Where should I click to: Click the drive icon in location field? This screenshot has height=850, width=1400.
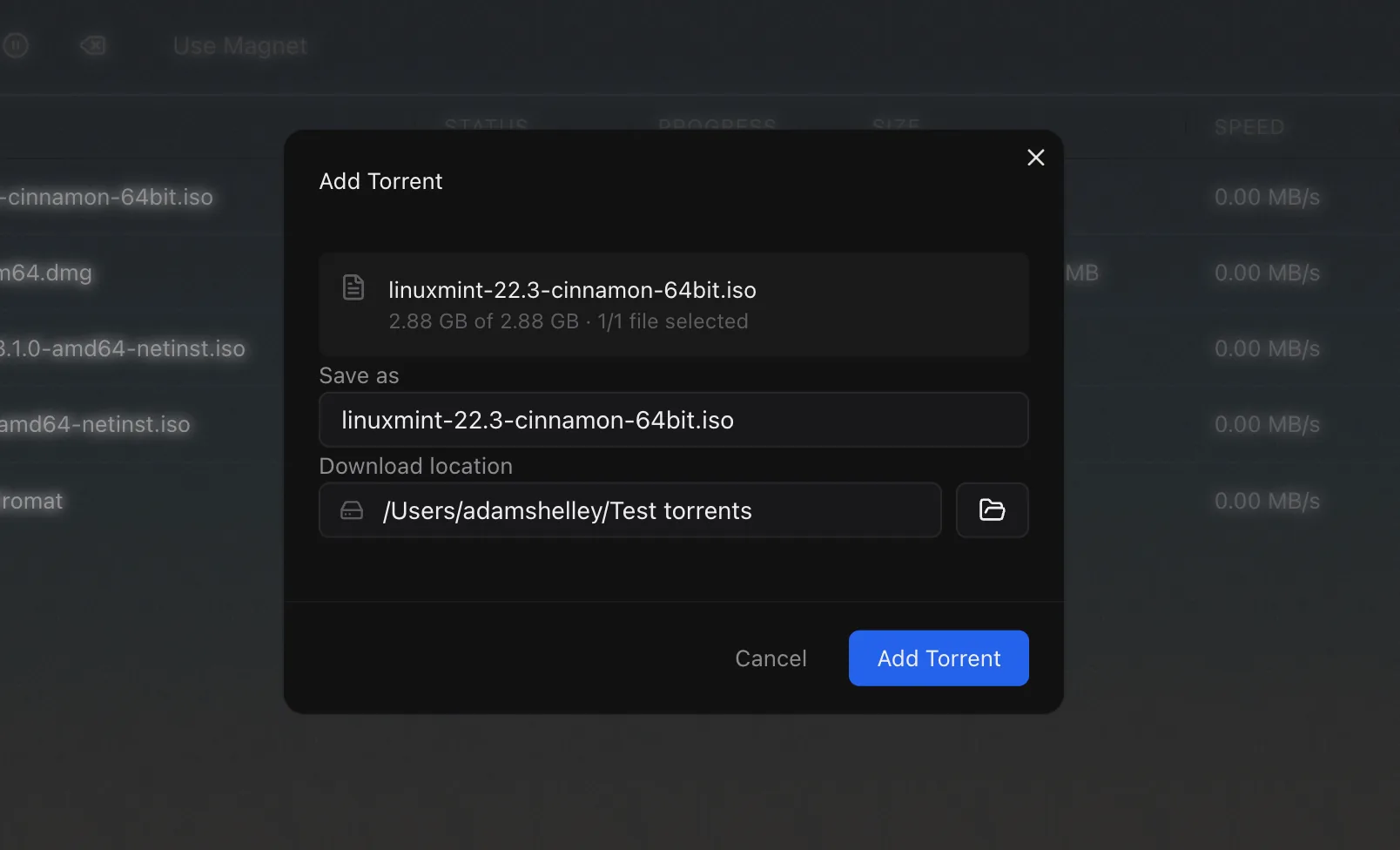tap(352, 510)
